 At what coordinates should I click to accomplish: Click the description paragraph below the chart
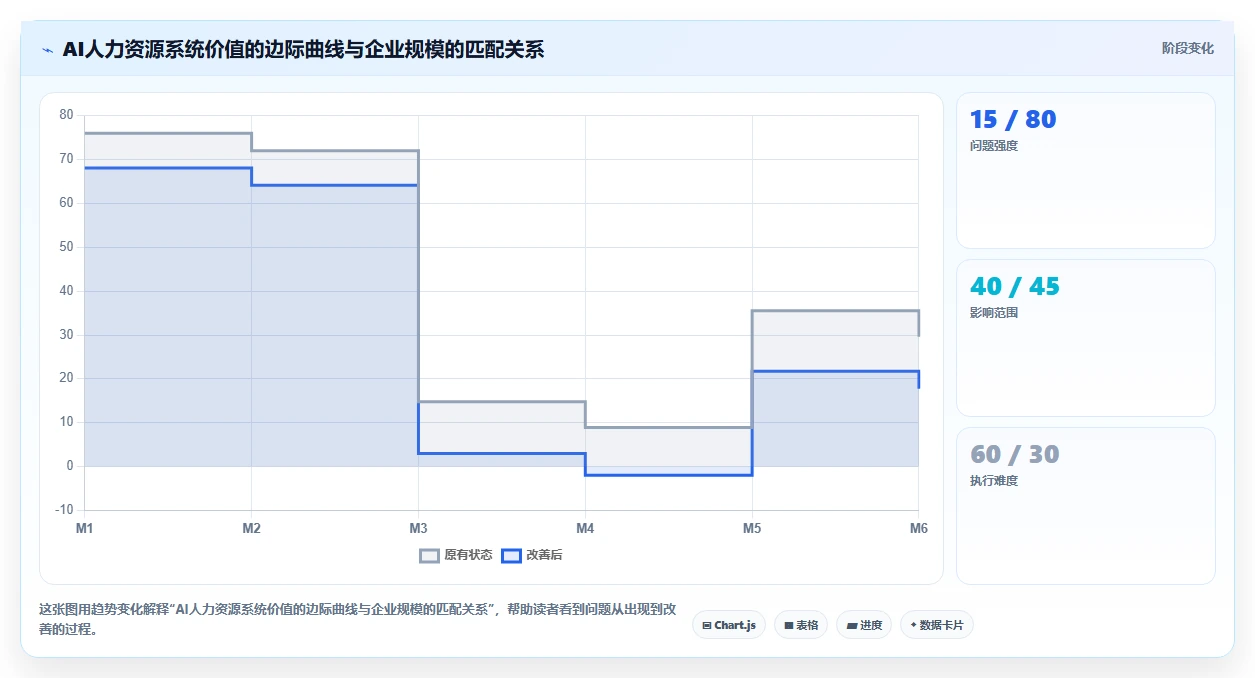coord(357,619)
